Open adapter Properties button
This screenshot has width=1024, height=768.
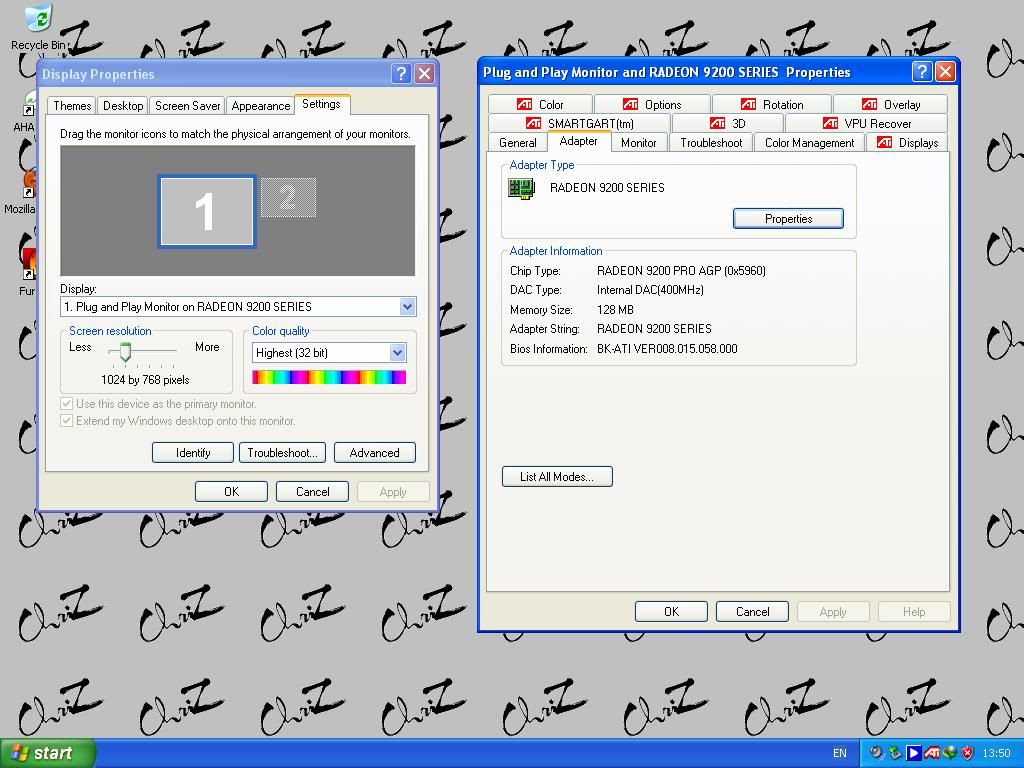[x=788, y=219]
